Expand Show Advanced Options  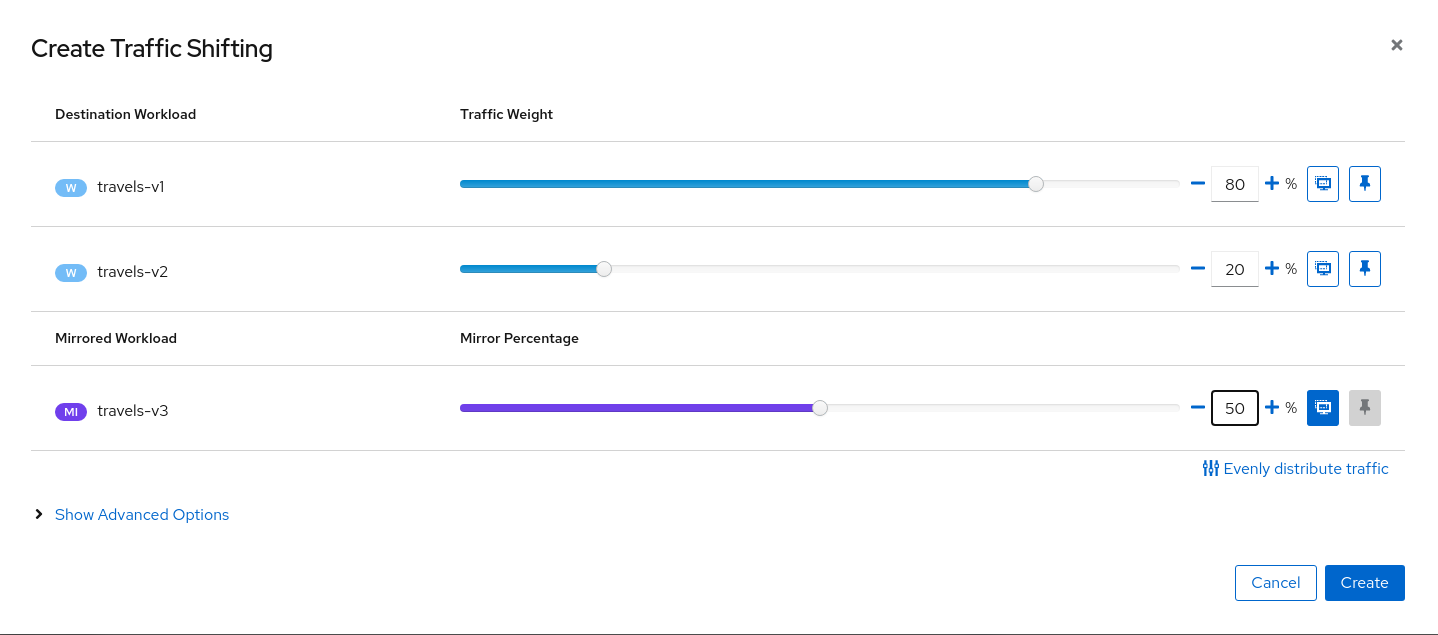[141, 515]
